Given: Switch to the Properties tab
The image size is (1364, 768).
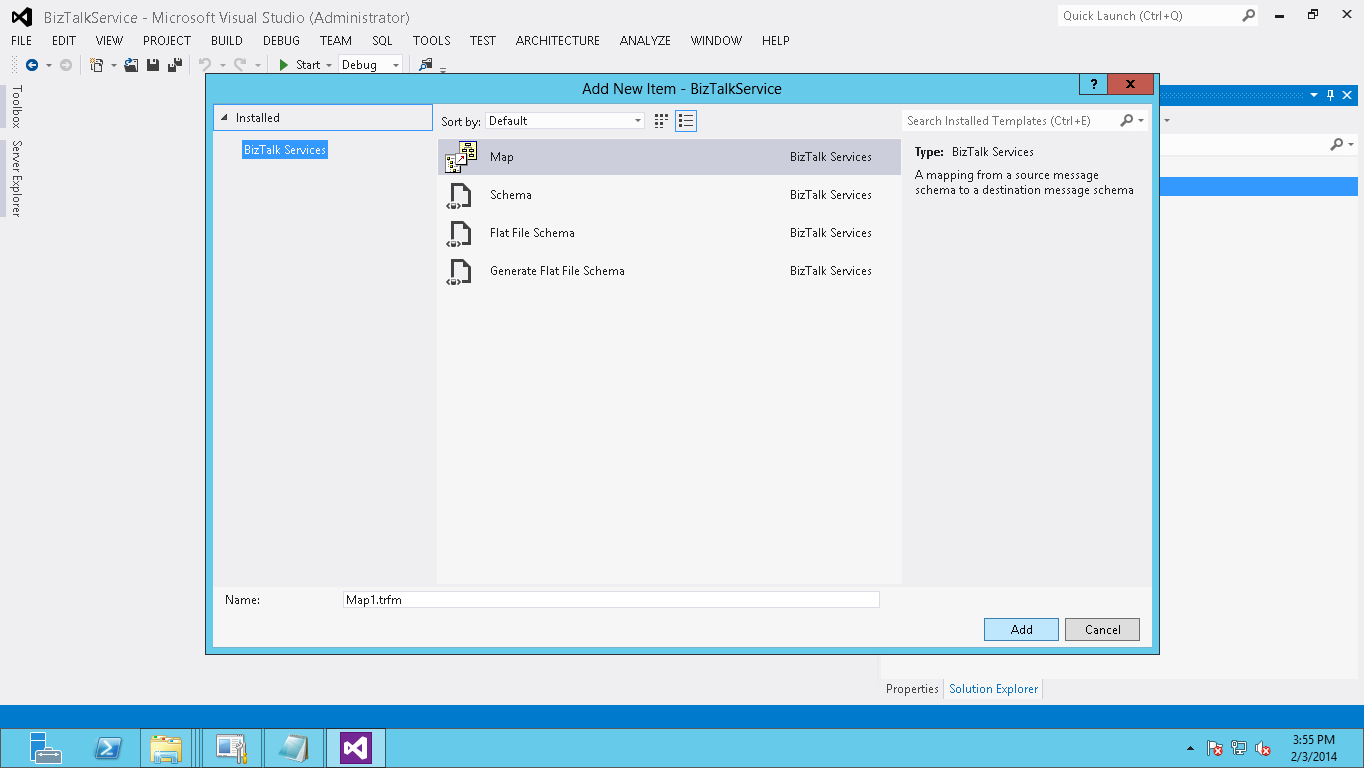Looking at the screenshot, I should pos(912,689).
